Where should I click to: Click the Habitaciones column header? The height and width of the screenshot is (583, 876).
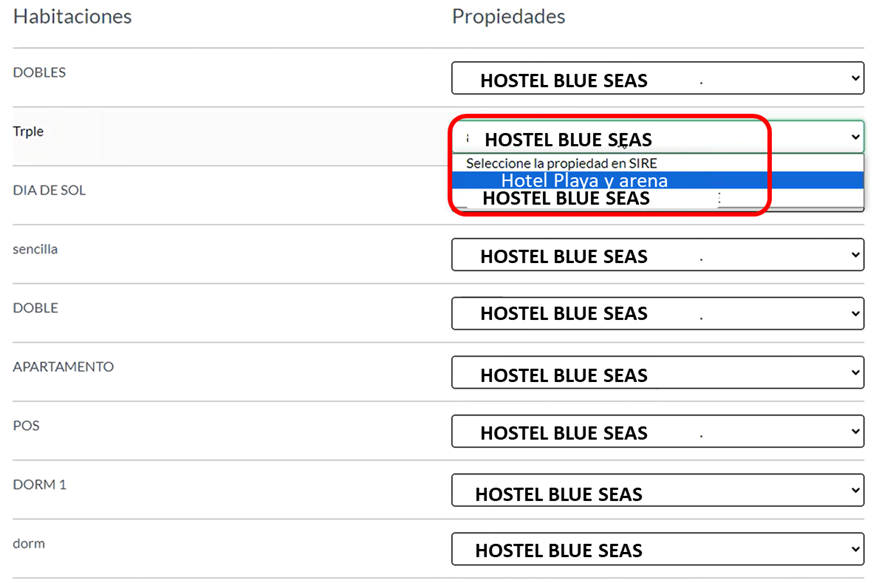(72, 17)
